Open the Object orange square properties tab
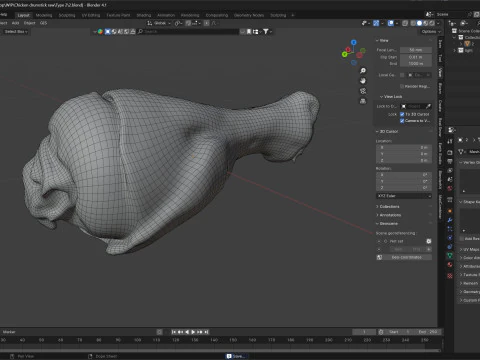 click(450, 211)
